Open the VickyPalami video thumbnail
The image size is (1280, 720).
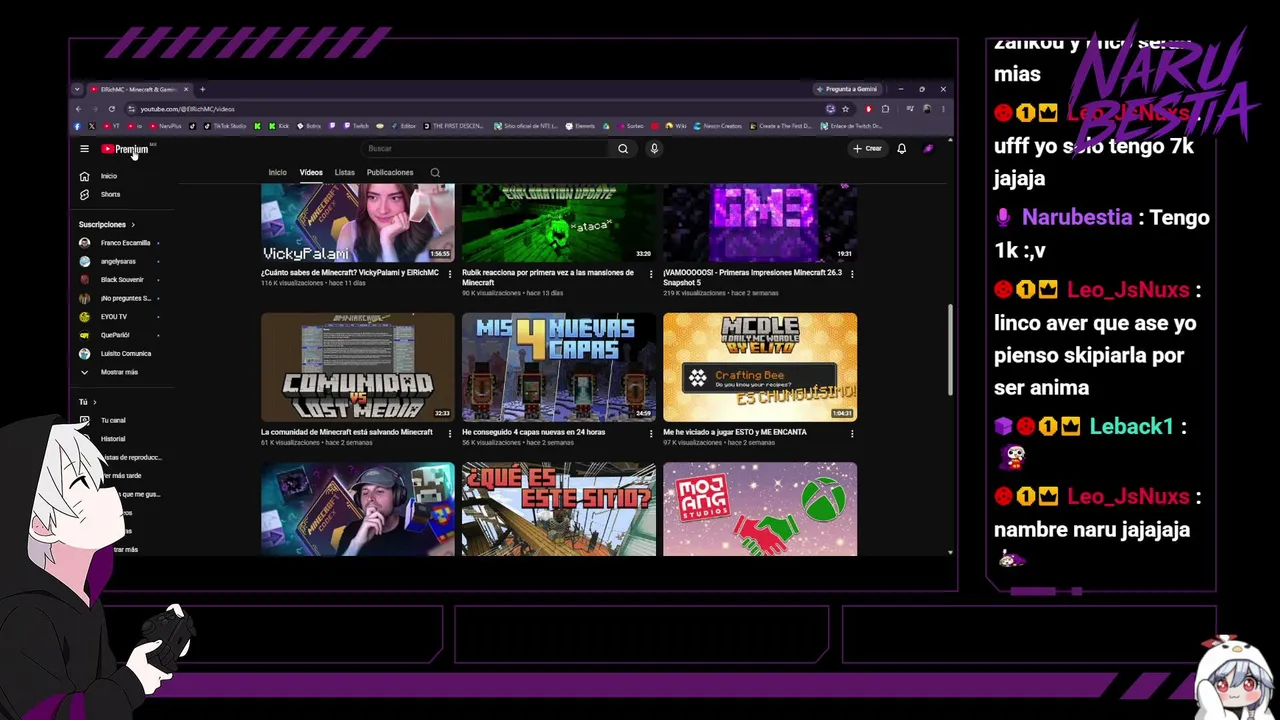357,223
